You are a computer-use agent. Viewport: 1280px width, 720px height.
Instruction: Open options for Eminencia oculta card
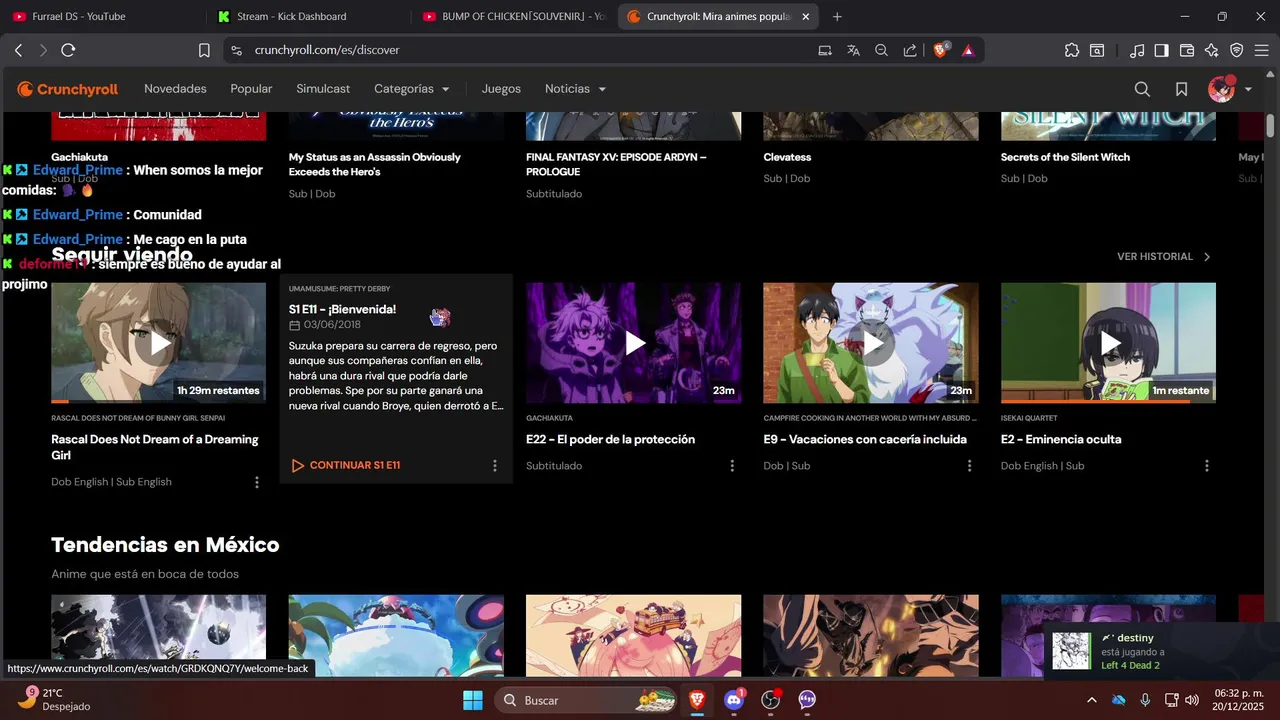pos(1207,466)
